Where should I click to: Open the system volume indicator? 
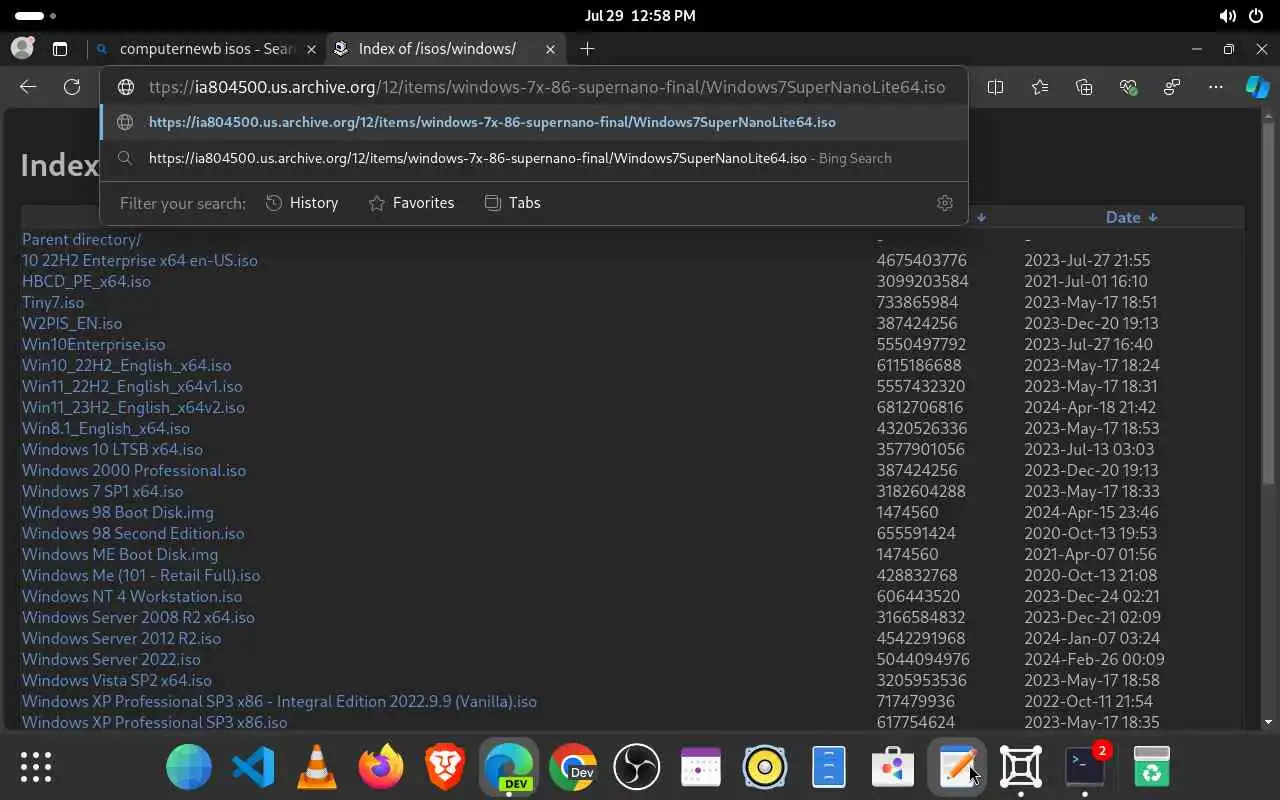1227,16
